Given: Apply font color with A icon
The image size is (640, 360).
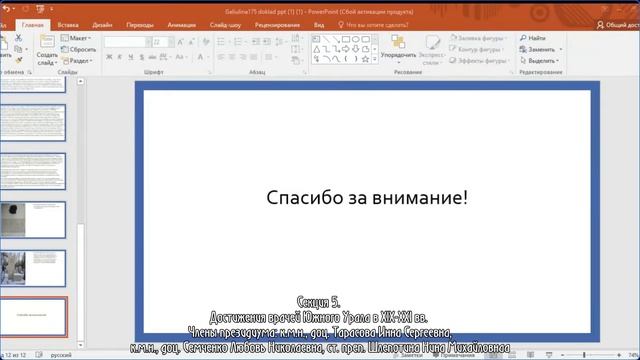Looking at the screenshot, I should pyautogui.click(x=200, y=57).
